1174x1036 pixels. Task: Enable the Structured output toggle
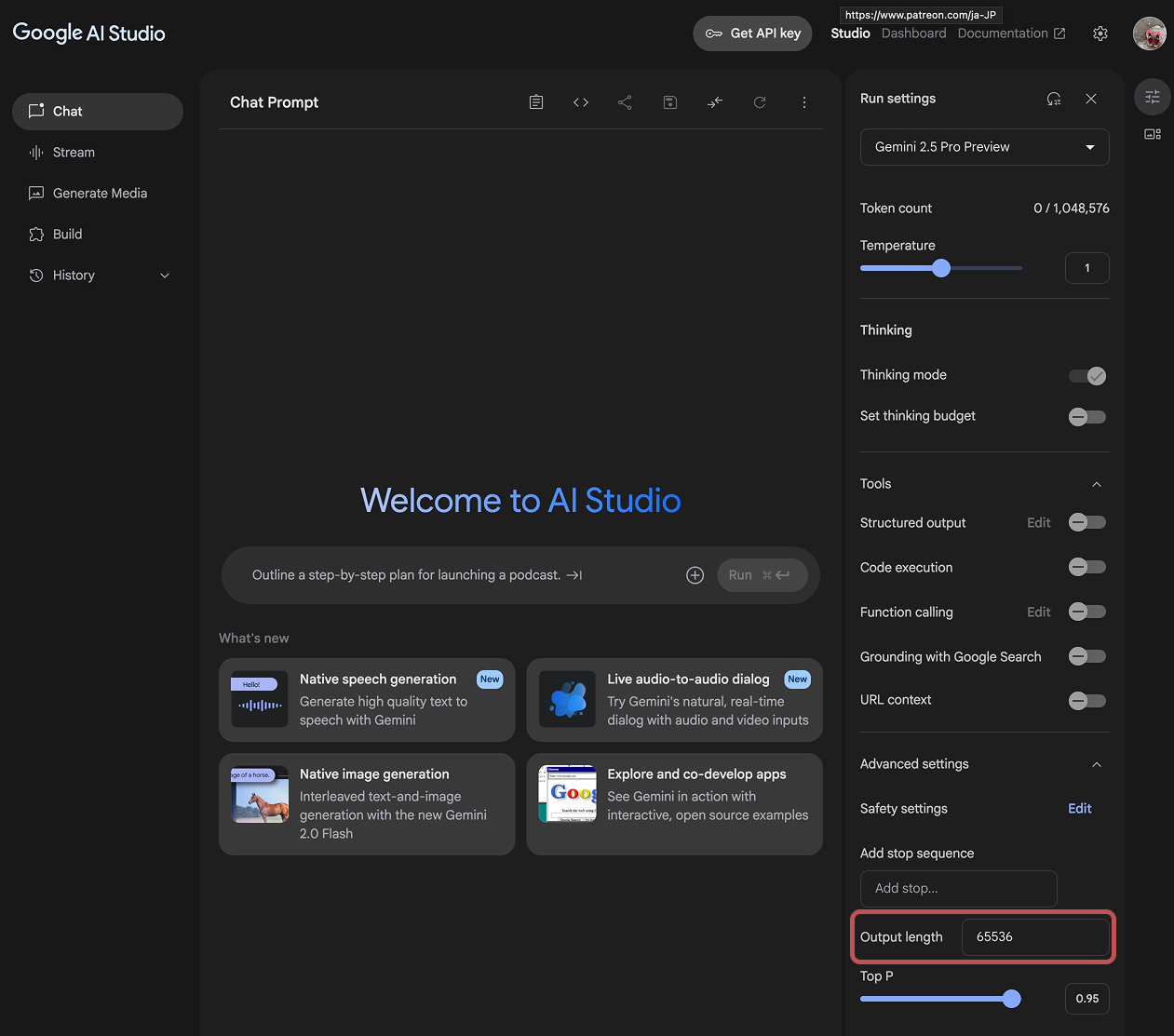point(1087,522)
